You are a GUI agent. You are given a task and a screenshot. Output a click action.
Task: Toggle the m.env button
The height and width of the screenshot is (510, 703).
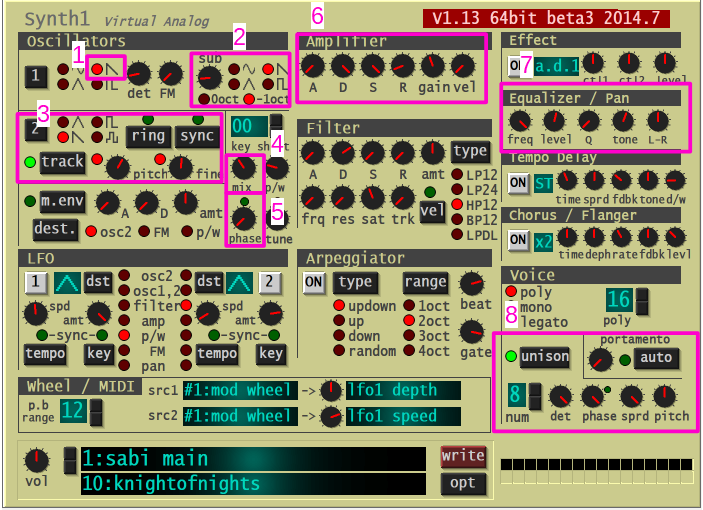pyautogui.click(x=62, y=201)
